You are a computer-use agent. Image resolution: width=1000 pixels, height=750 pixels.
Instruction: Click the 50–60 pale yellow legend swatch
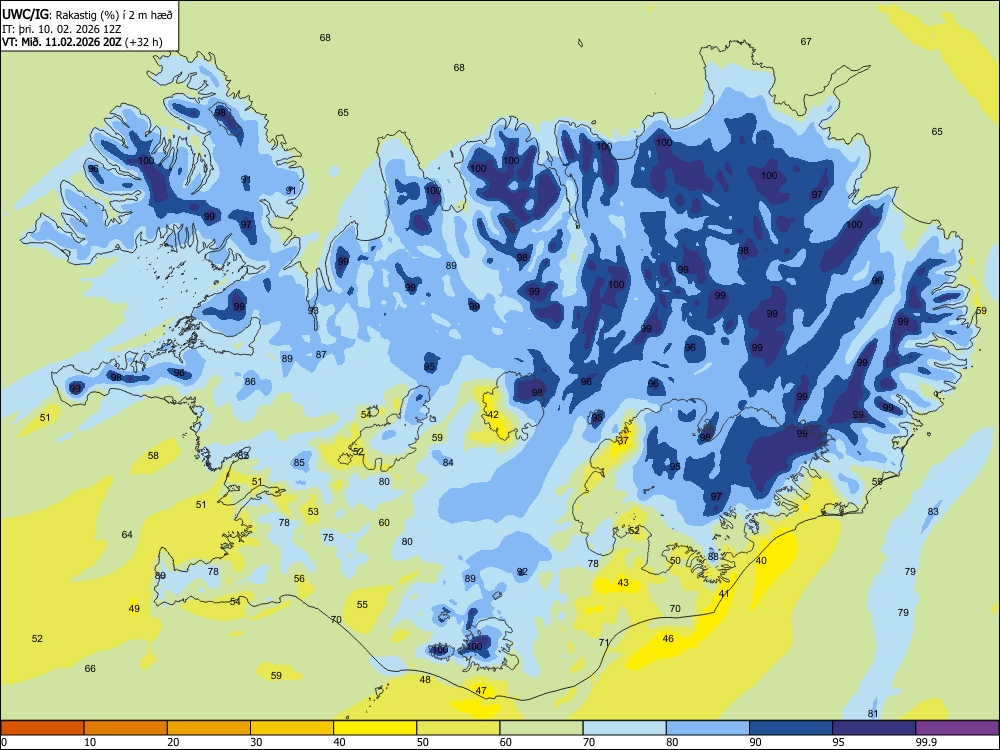tap(458, 728)
